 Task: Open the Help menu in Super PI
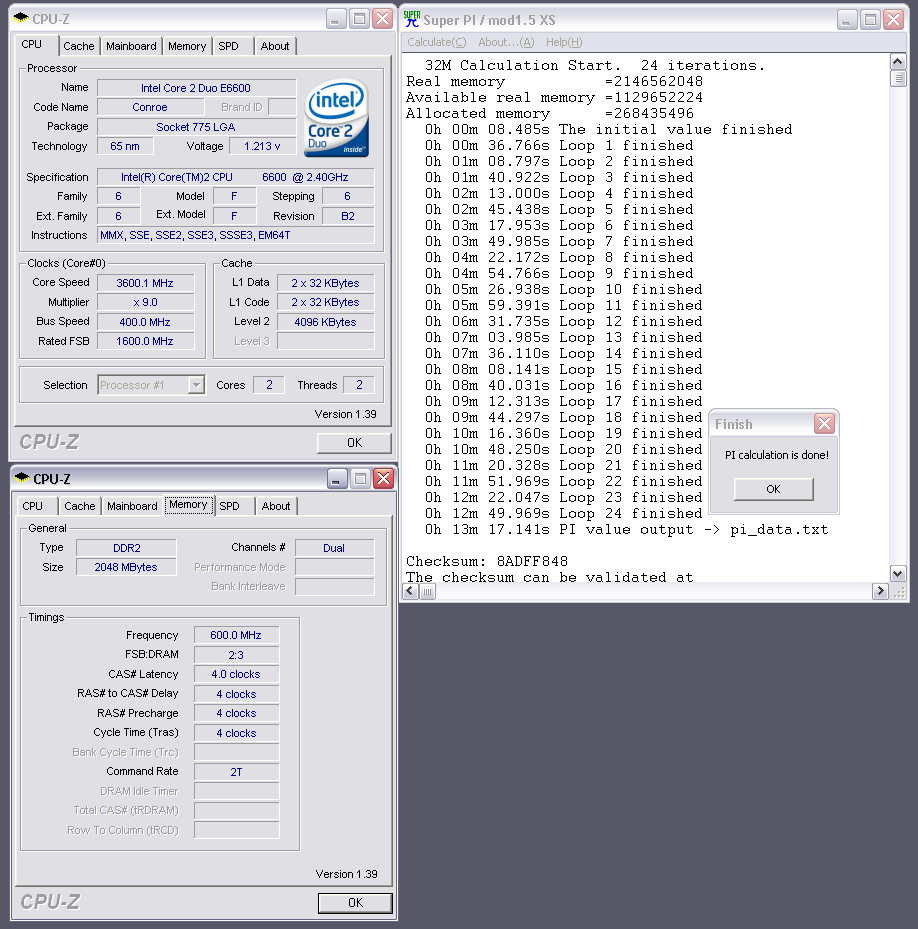564,42
